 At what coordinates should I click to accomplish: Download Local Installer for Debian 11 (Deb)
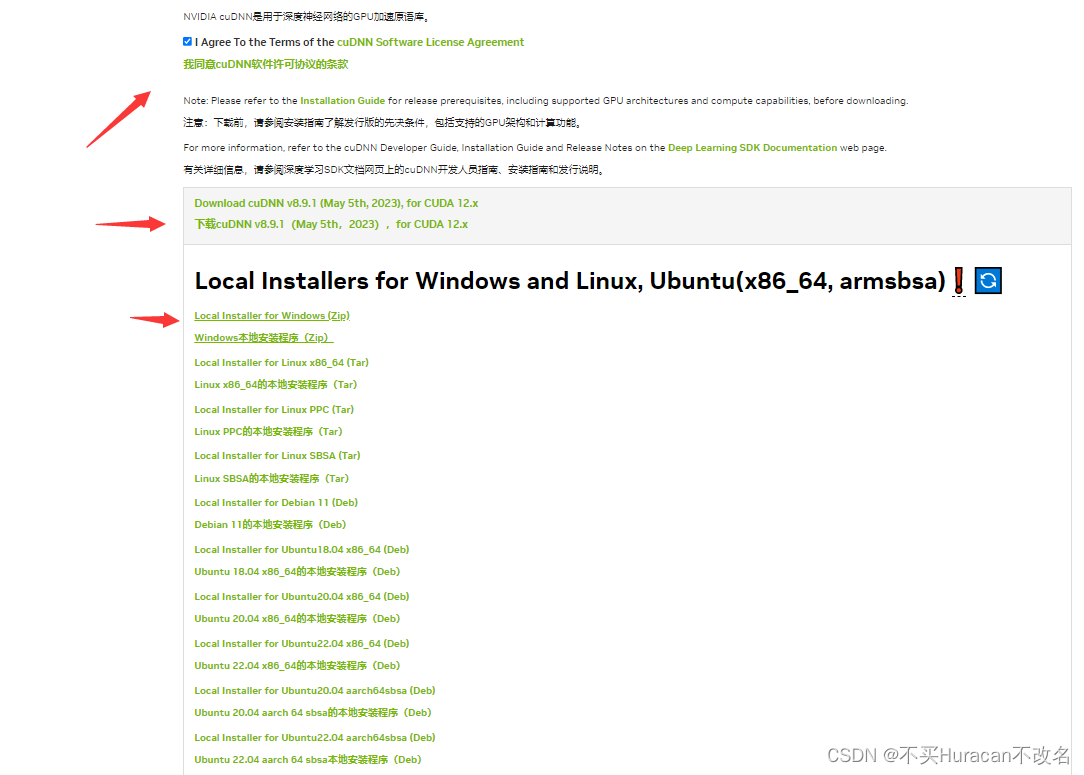point(276,503)
